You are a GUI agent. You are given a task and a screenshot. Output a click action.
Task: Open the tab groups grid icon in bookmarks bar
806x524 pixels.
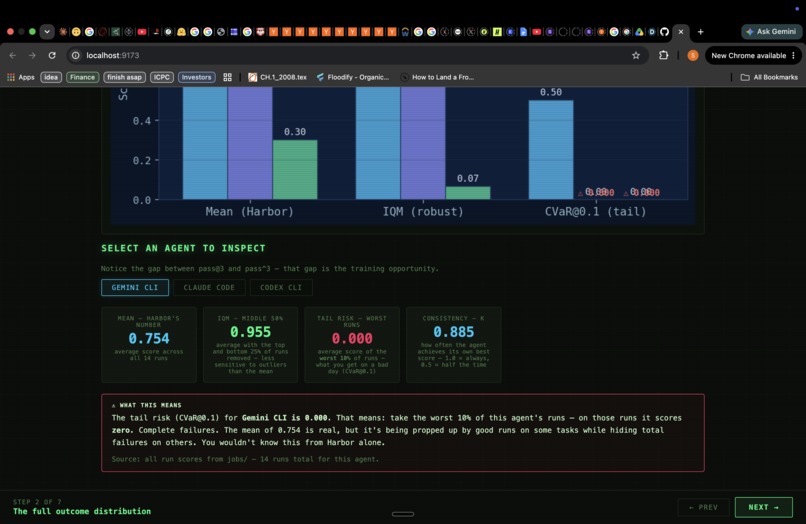(x=227, y=77)
